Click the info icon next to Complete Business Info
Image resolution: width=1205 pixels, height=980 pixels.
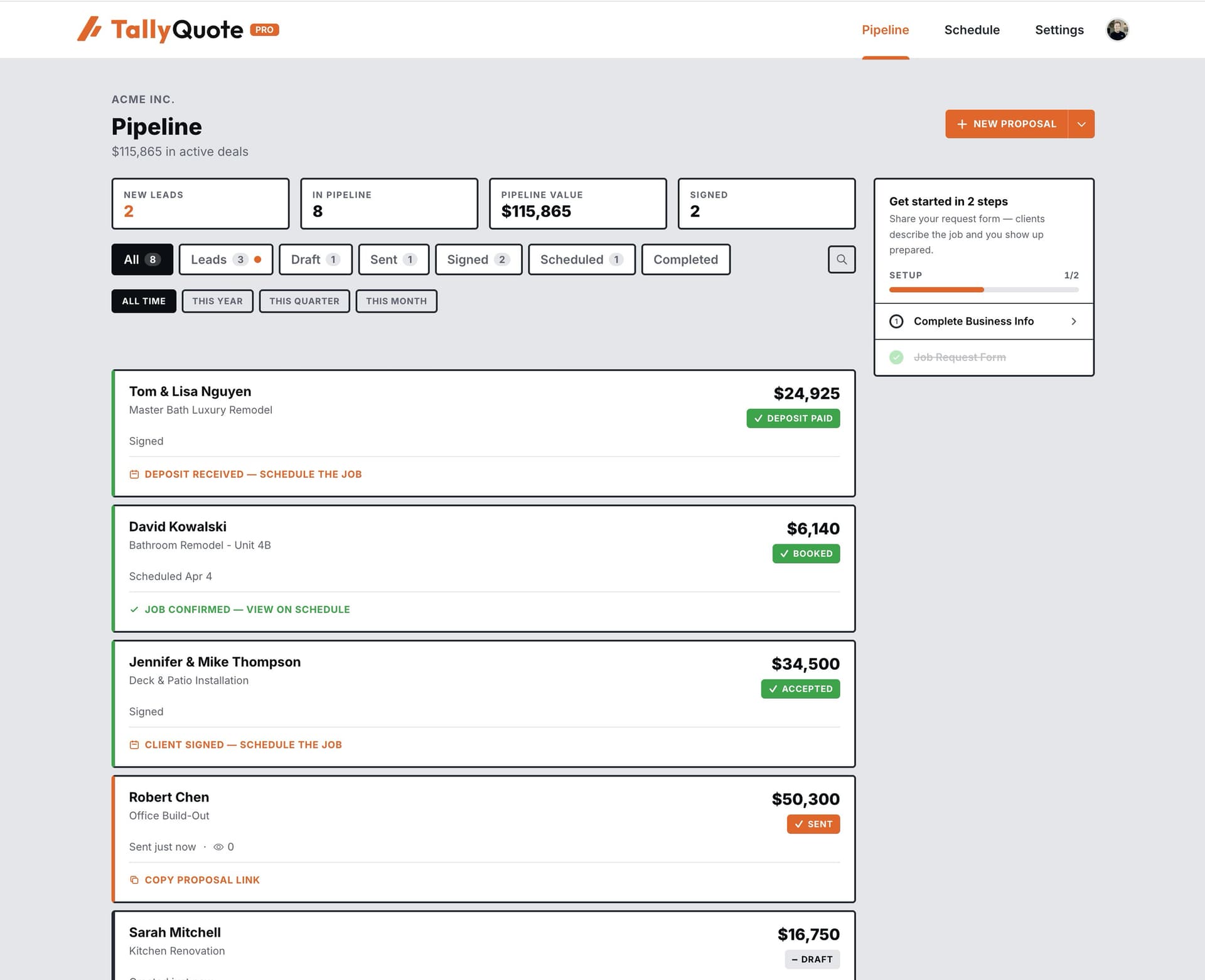(x=896, y=321)
